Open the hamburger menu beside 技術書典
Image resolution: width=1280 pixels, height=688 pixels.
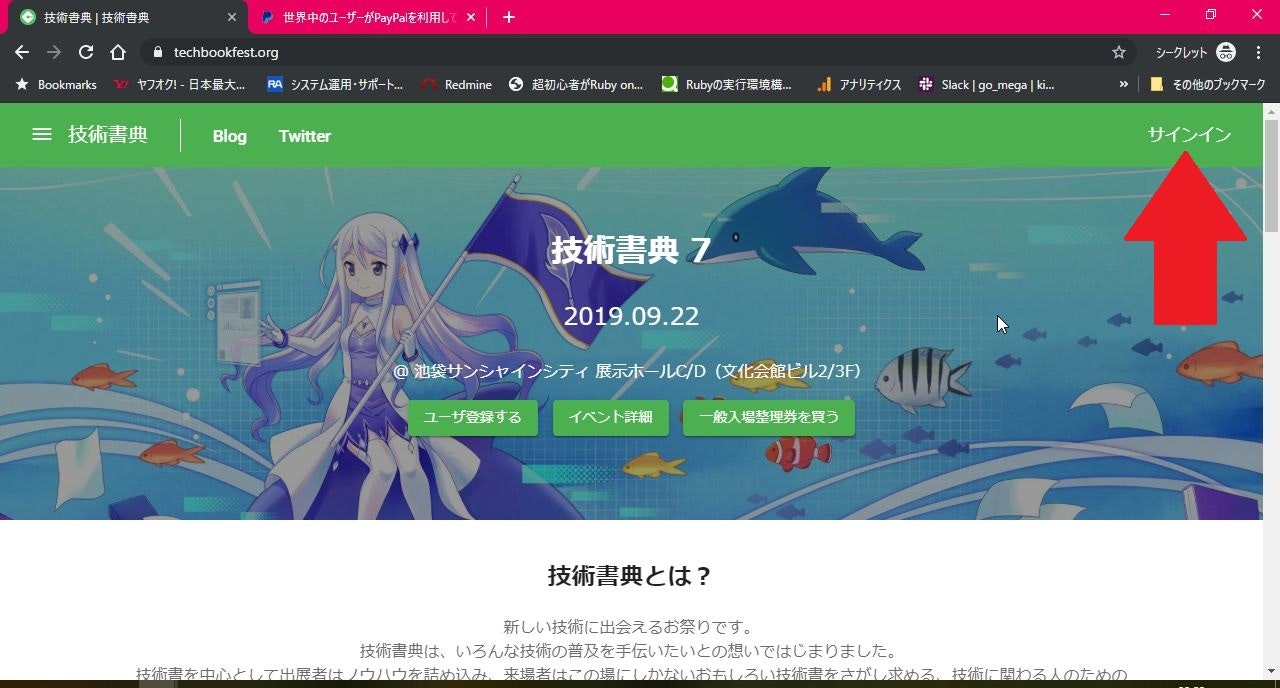pyautogui.click(x=42, y=134)
